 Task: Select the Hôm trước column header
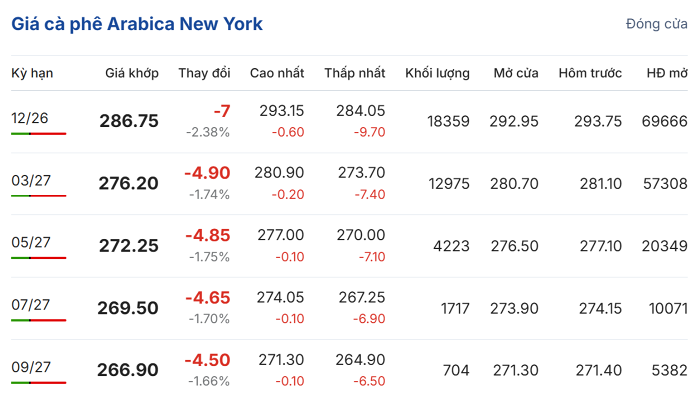point(590,73)
